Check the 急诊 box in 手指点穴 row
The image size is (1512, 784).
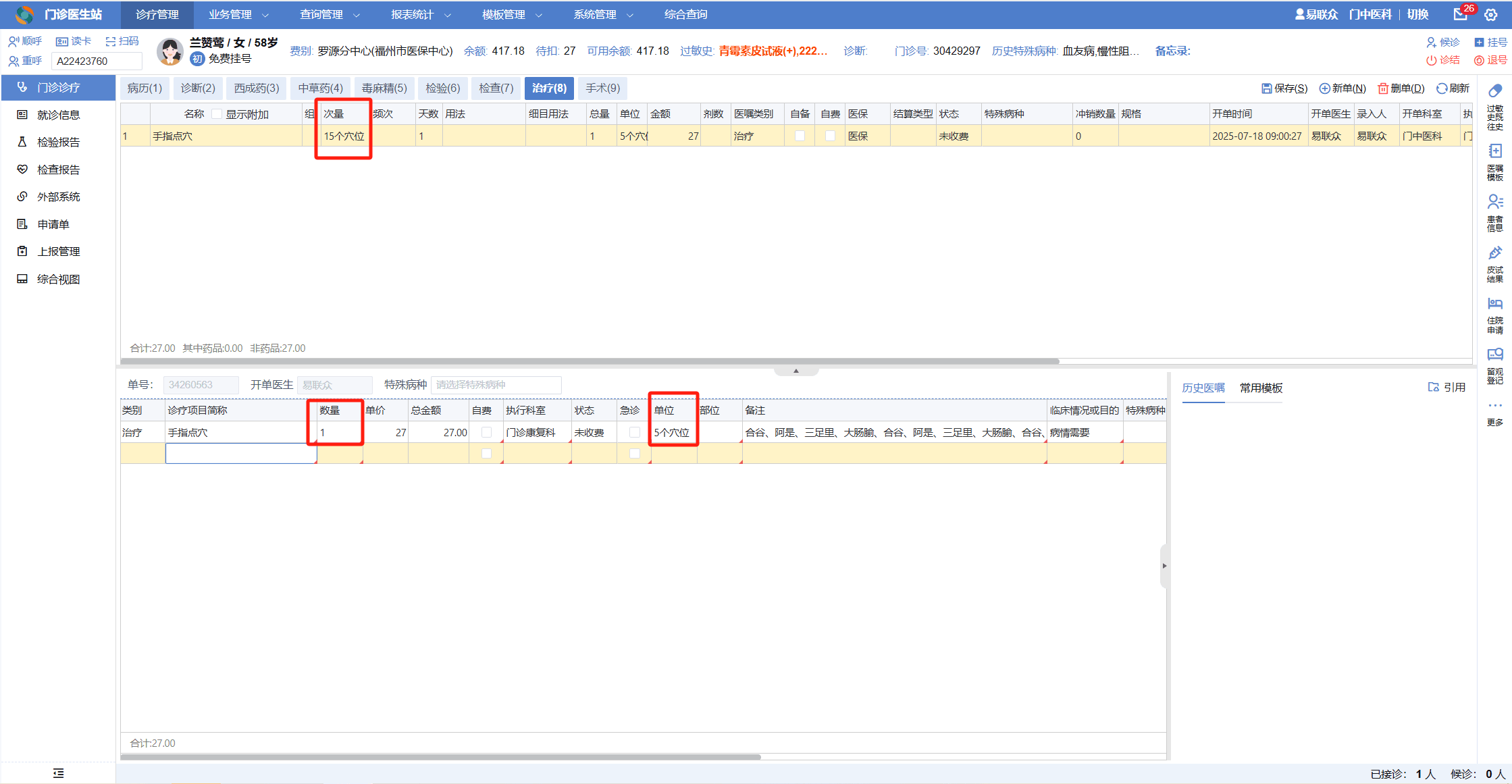(633, 432)
